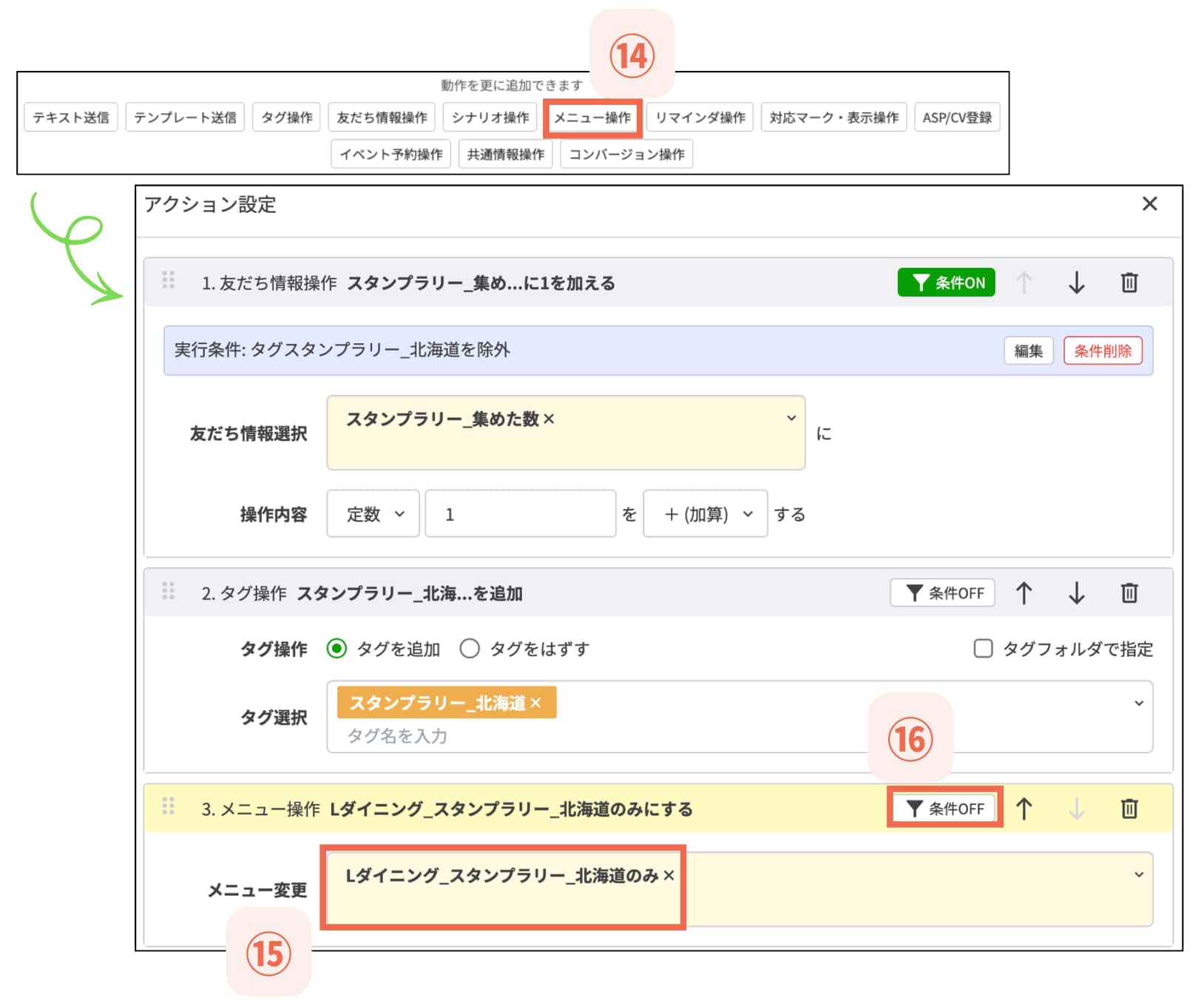Open the +(加算) operation dropdown
Screen dimensions: 1204x1003
click(704, 514)
